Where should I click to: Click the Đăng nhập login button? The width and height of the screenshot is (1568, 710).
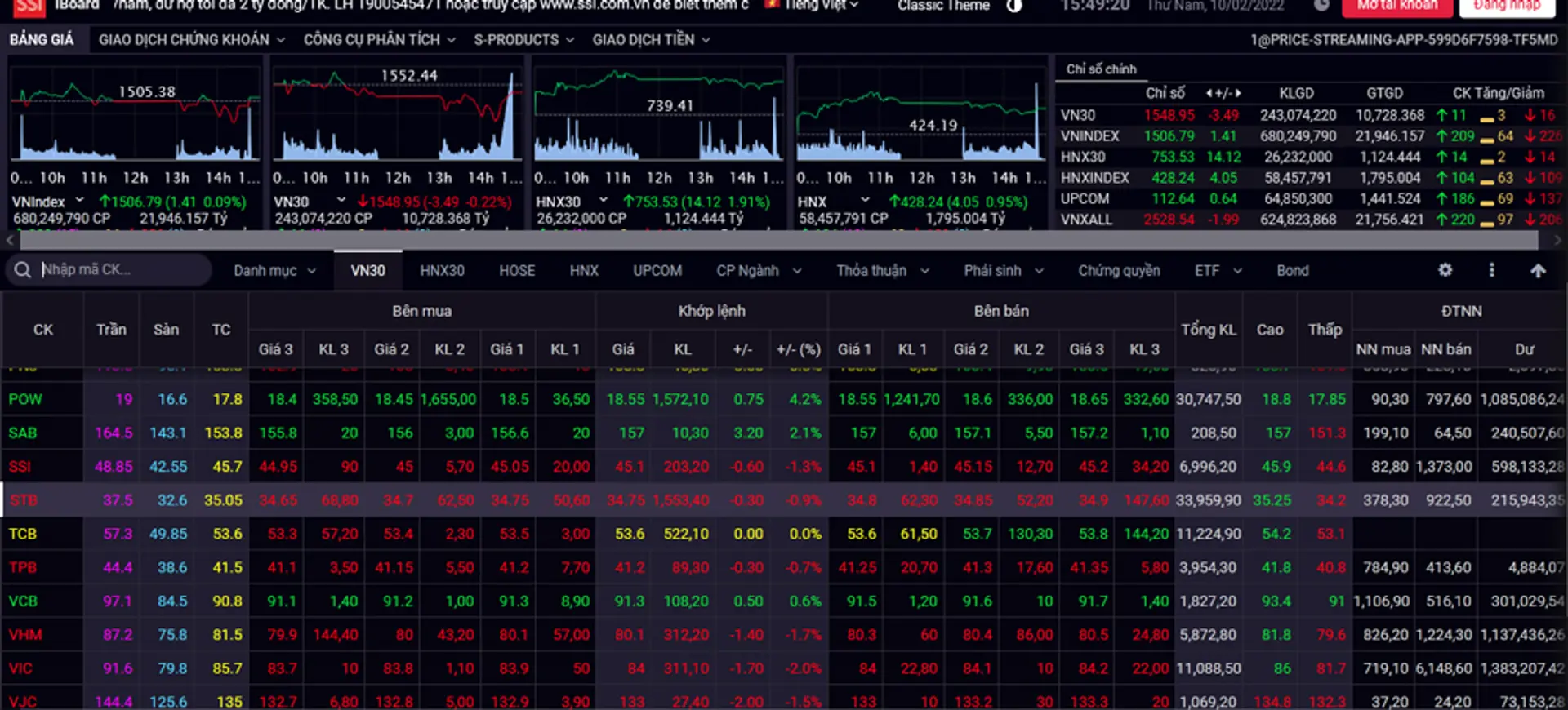(1507, 7)
